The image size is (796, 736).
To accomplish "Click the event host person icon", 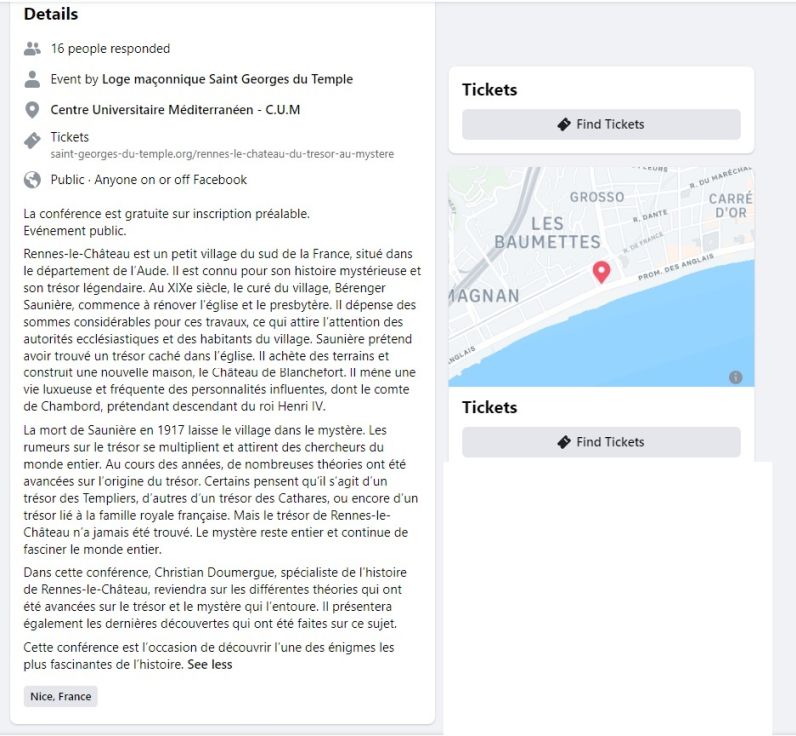I will [32, 79].
